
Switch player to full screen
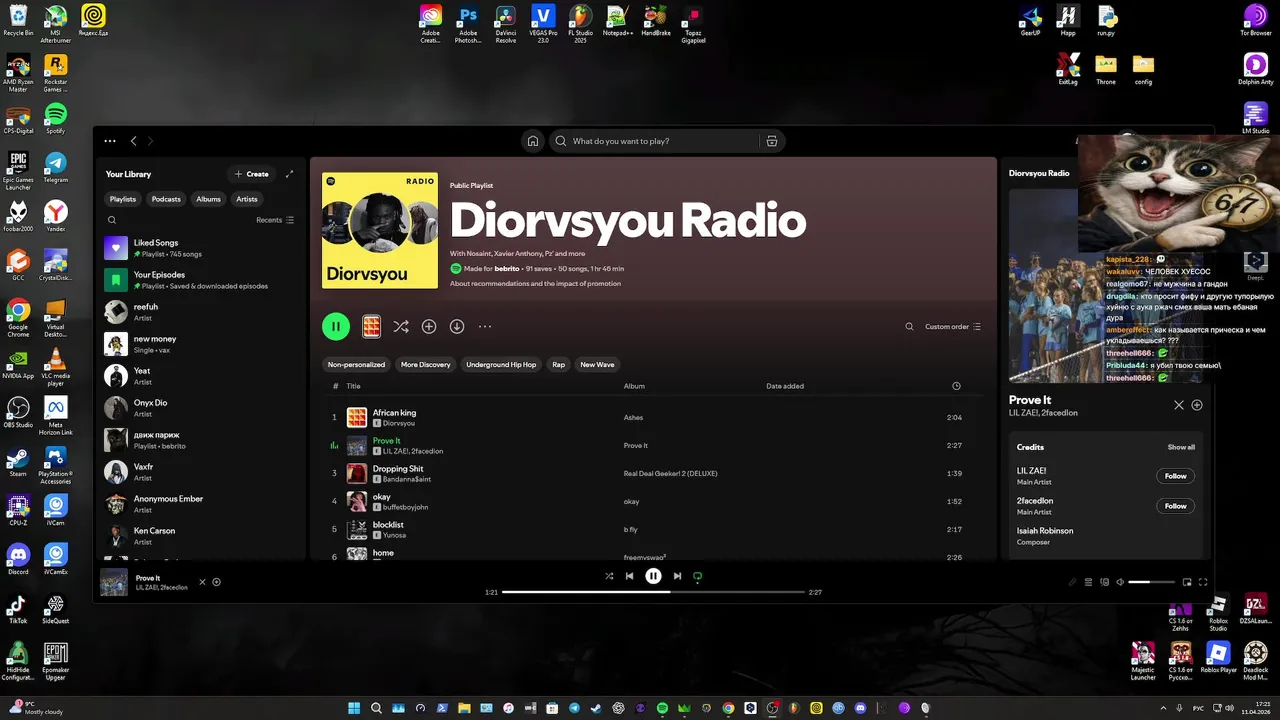(x=1203, y=582)
